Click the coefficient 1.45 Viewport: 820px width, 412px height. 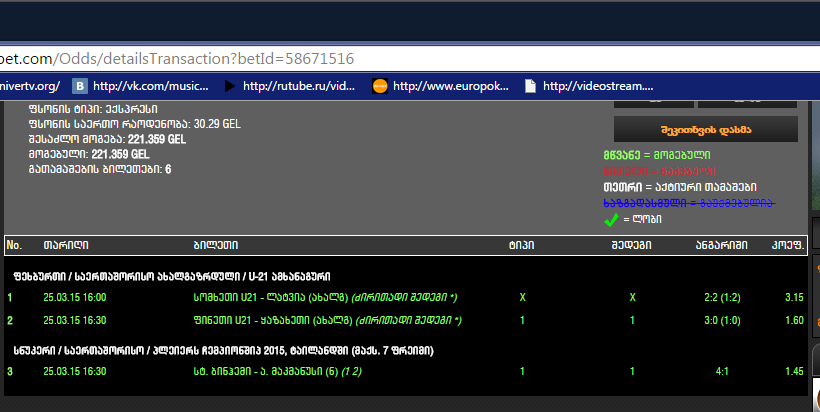click(794, 372)
